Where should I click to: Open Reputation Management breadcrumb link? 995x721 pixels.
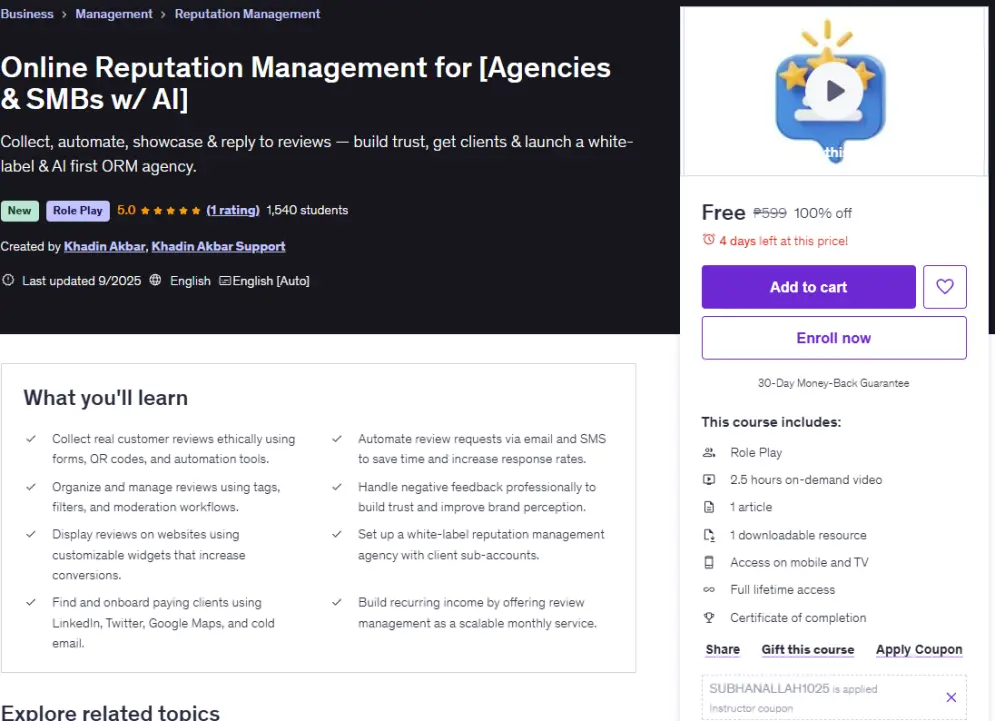coord(247,14)
